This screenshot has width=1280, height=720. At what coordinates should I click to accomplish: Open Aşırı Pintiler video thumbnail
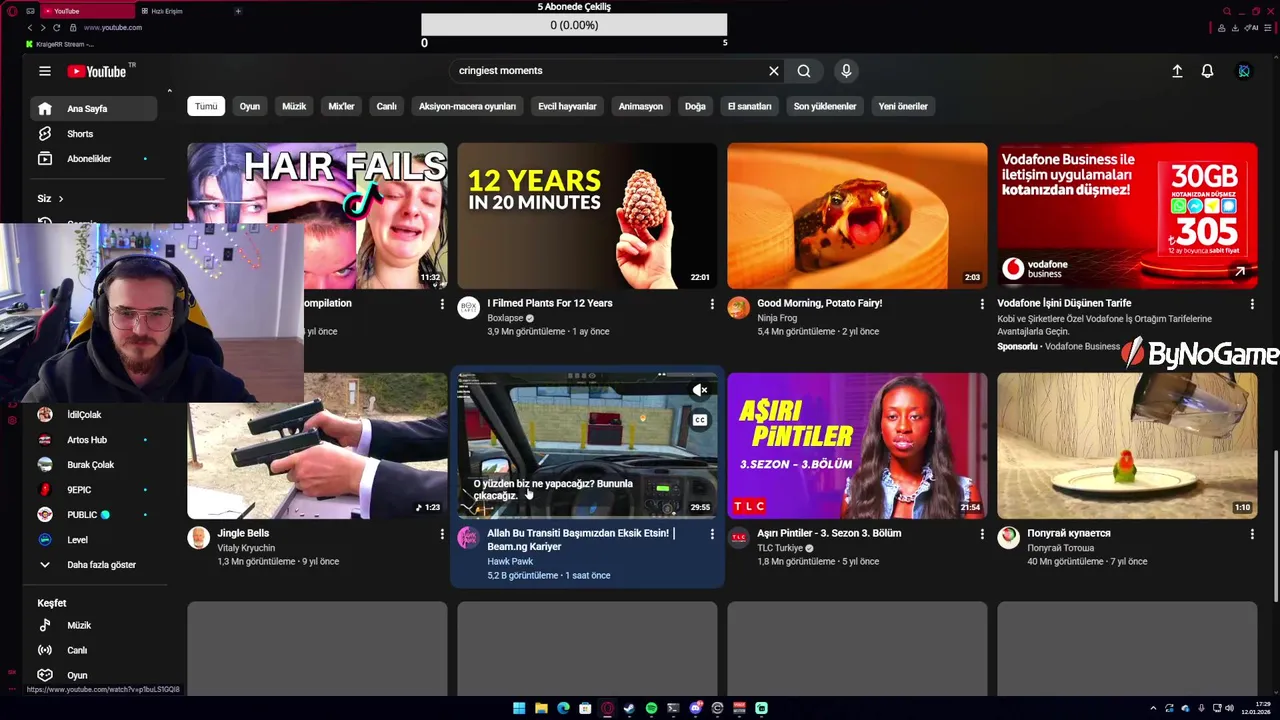(857, 446)
